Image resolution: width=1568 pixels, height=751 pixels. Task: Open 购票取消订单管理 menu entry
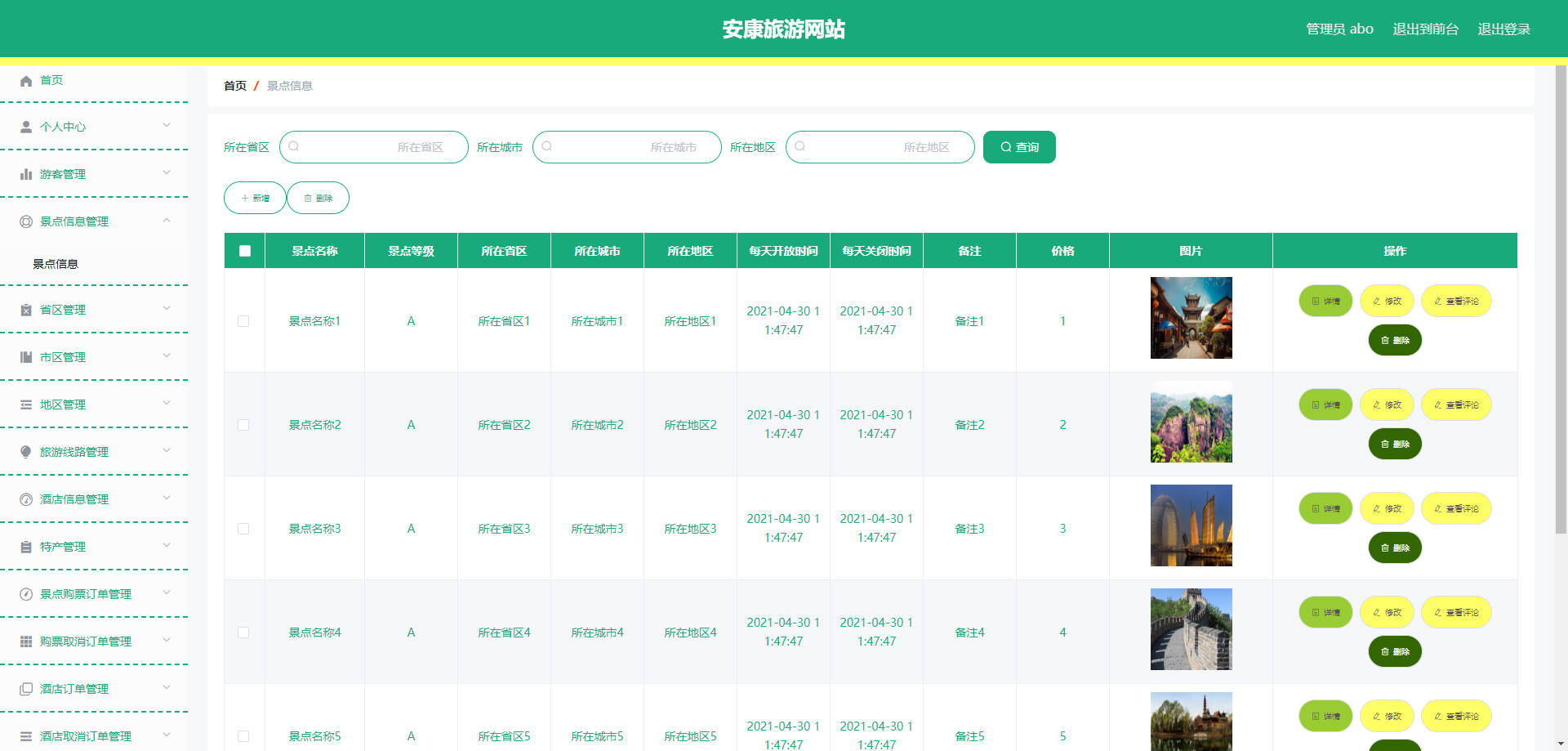[94, 641]
